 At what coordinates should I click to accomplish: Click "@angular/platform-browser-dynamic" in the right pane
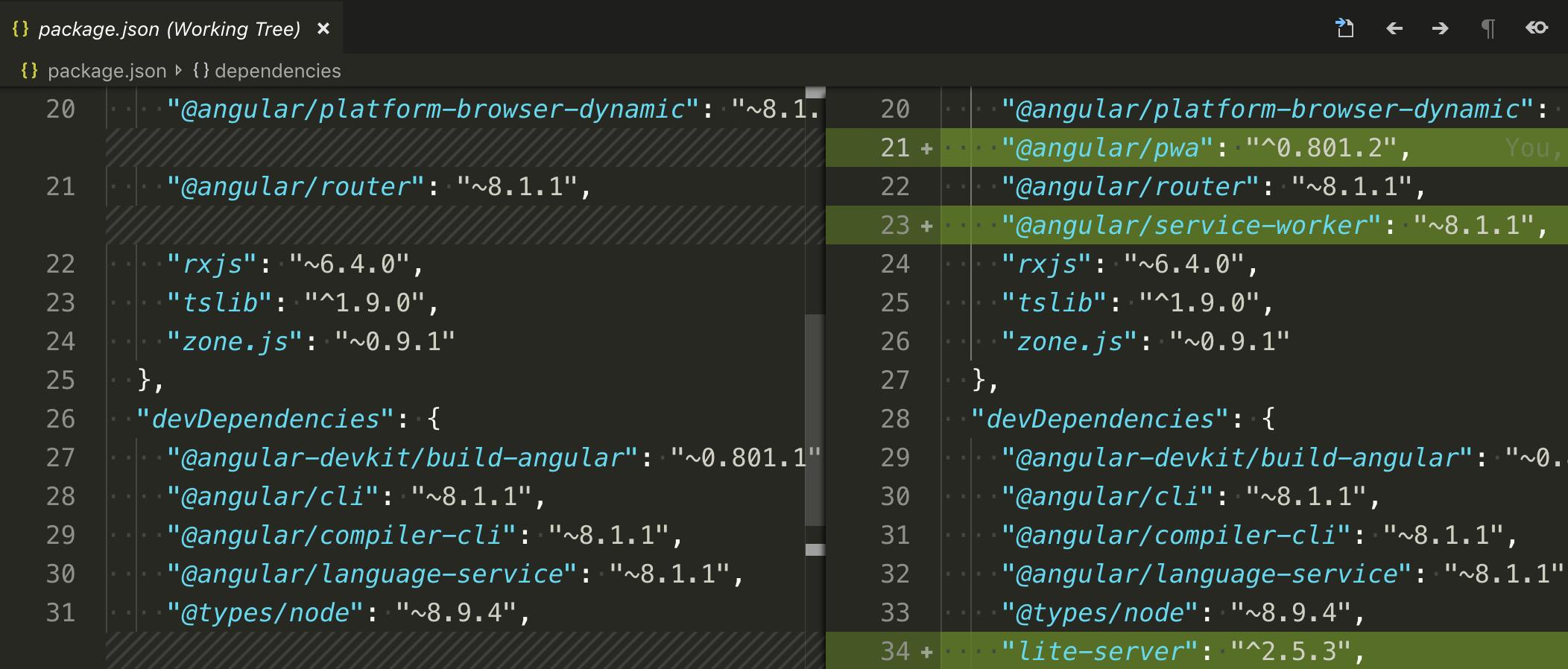pyautogui.click(x=1268, y=109)
